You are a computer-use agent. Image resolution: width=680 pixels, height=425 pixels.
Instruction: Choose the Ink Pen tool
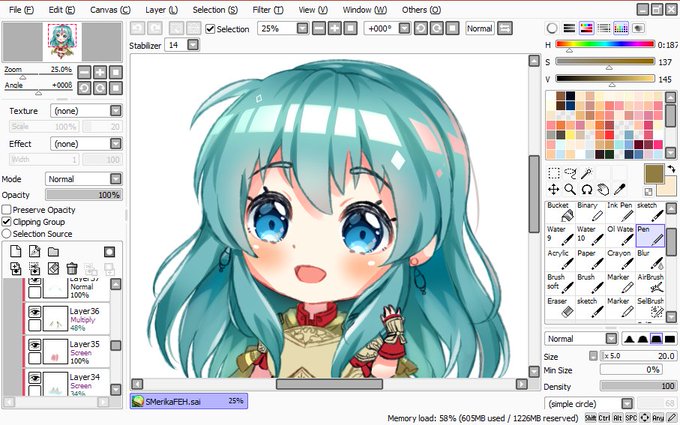pos(620,212)
